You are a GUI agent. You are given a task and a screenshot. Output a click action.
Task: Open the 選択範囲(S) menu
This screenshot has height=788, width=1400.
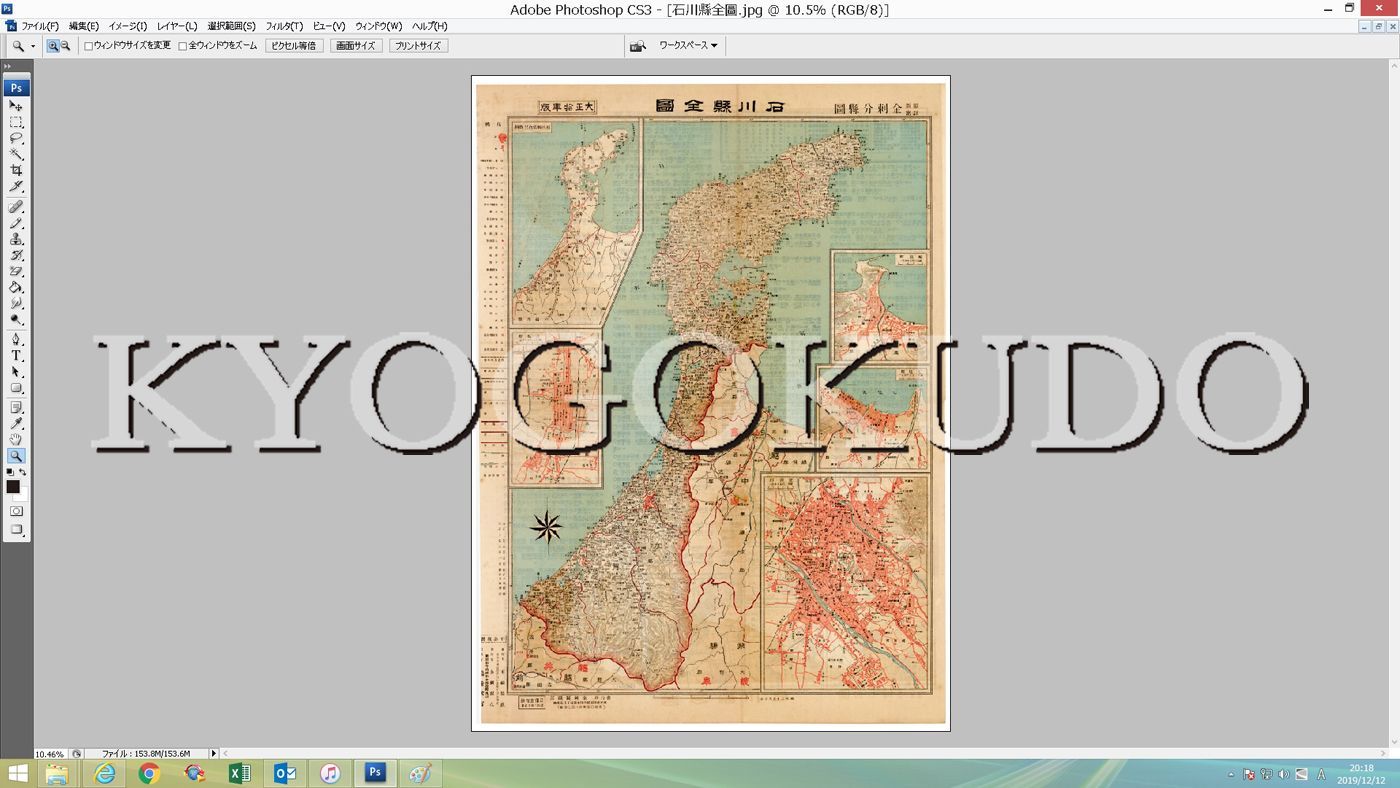(231, 26)
